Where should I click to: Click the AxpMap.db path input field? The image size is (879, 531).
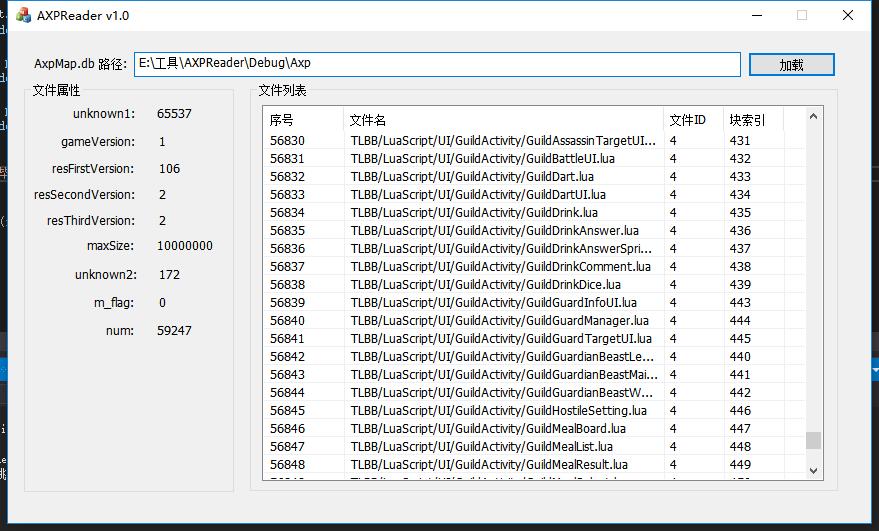click(x=437, y=64)
